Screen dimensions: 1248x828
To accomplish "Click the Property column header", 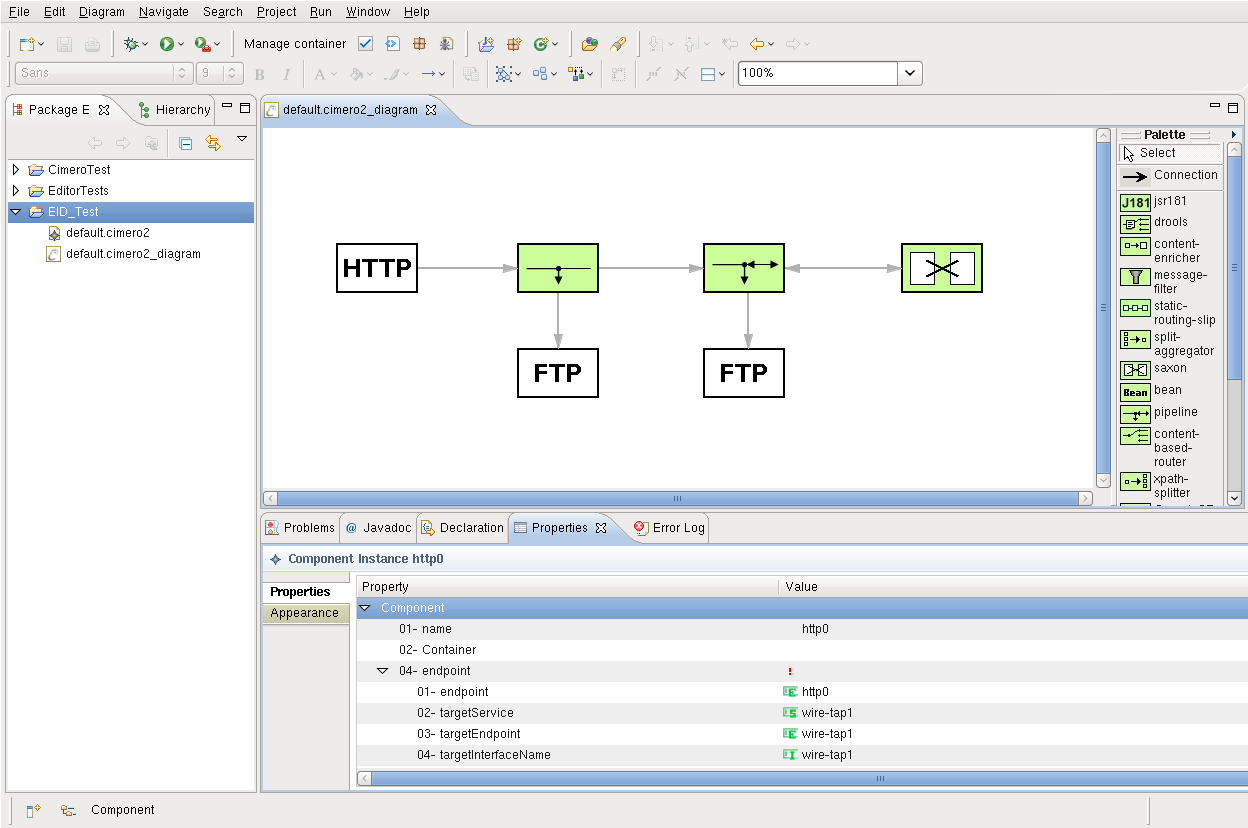I will (x=567, y=587).
